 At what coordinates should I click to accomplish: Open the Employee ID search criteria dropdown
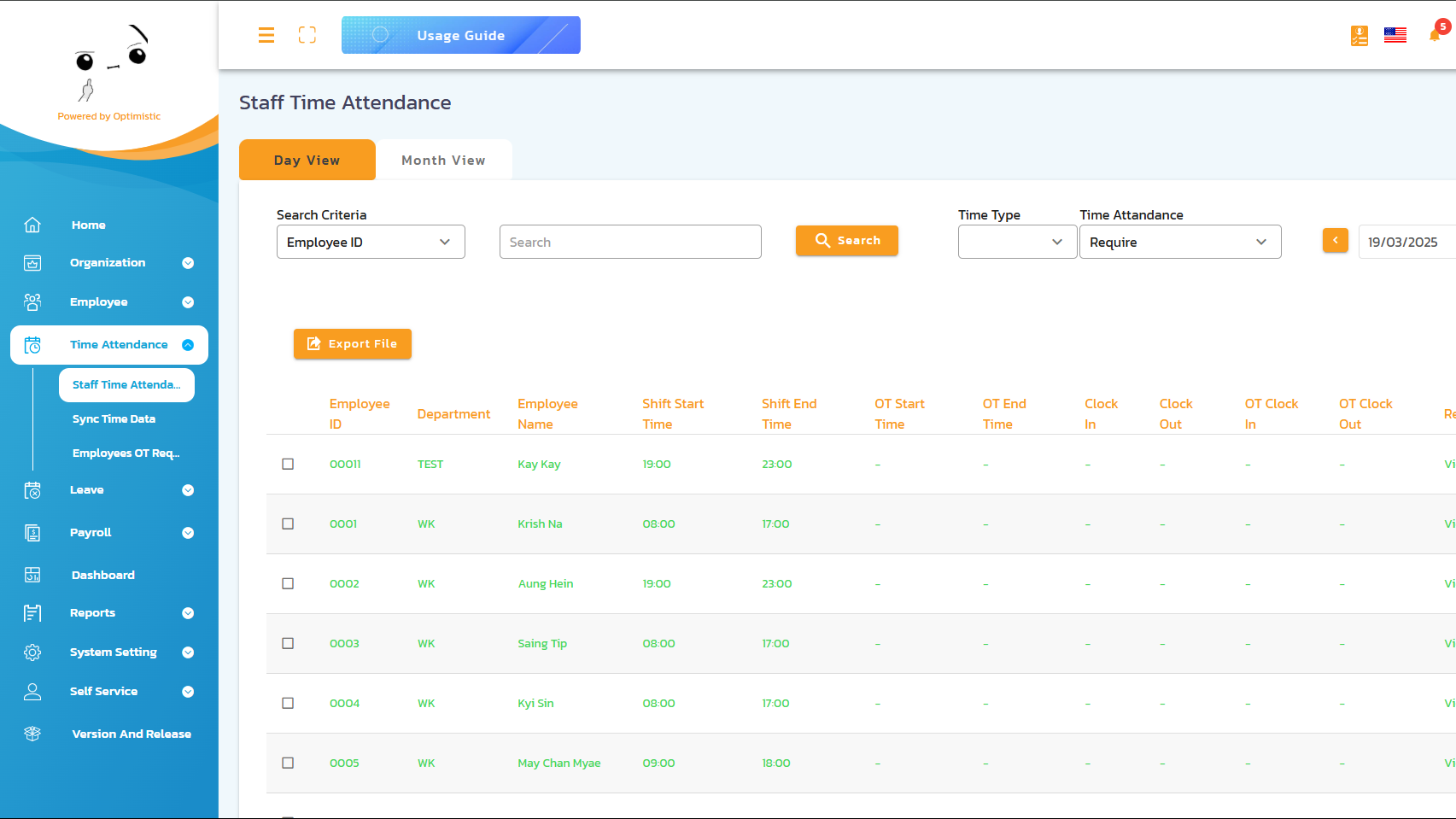tap(371, 242)
